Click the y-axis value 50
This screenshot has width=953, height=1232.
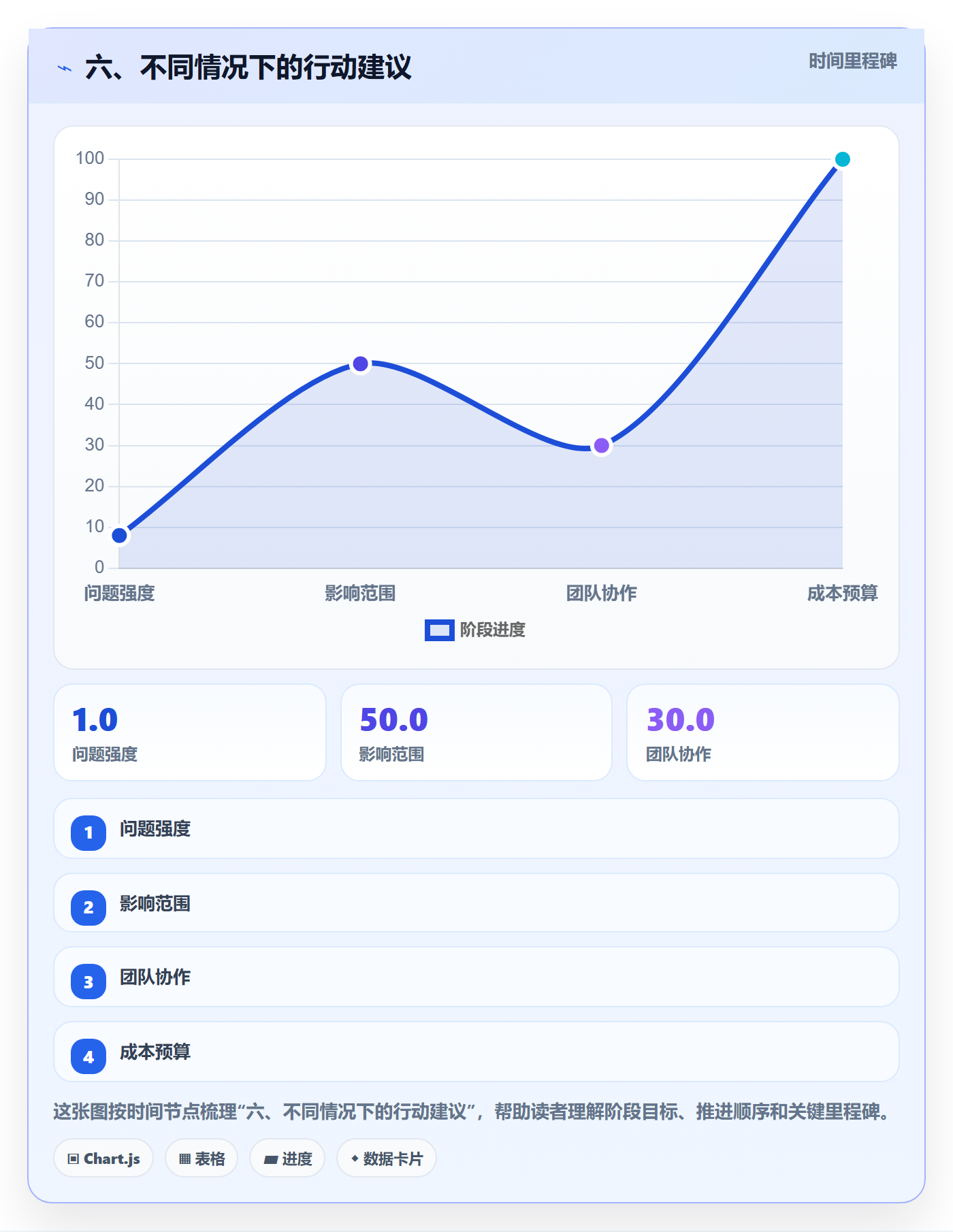(95, 363)
